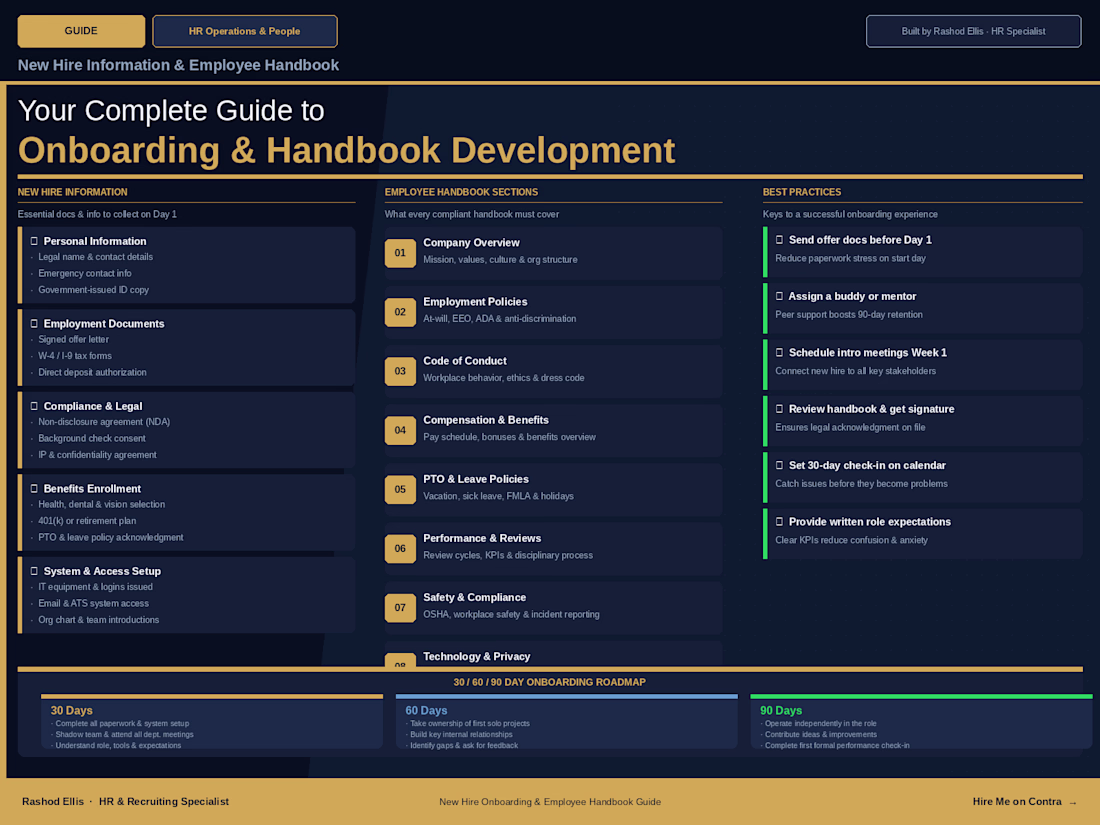Check the Personal Information checkbox
This screenshot has height=825, width=1100.
[x=34, y=241]
